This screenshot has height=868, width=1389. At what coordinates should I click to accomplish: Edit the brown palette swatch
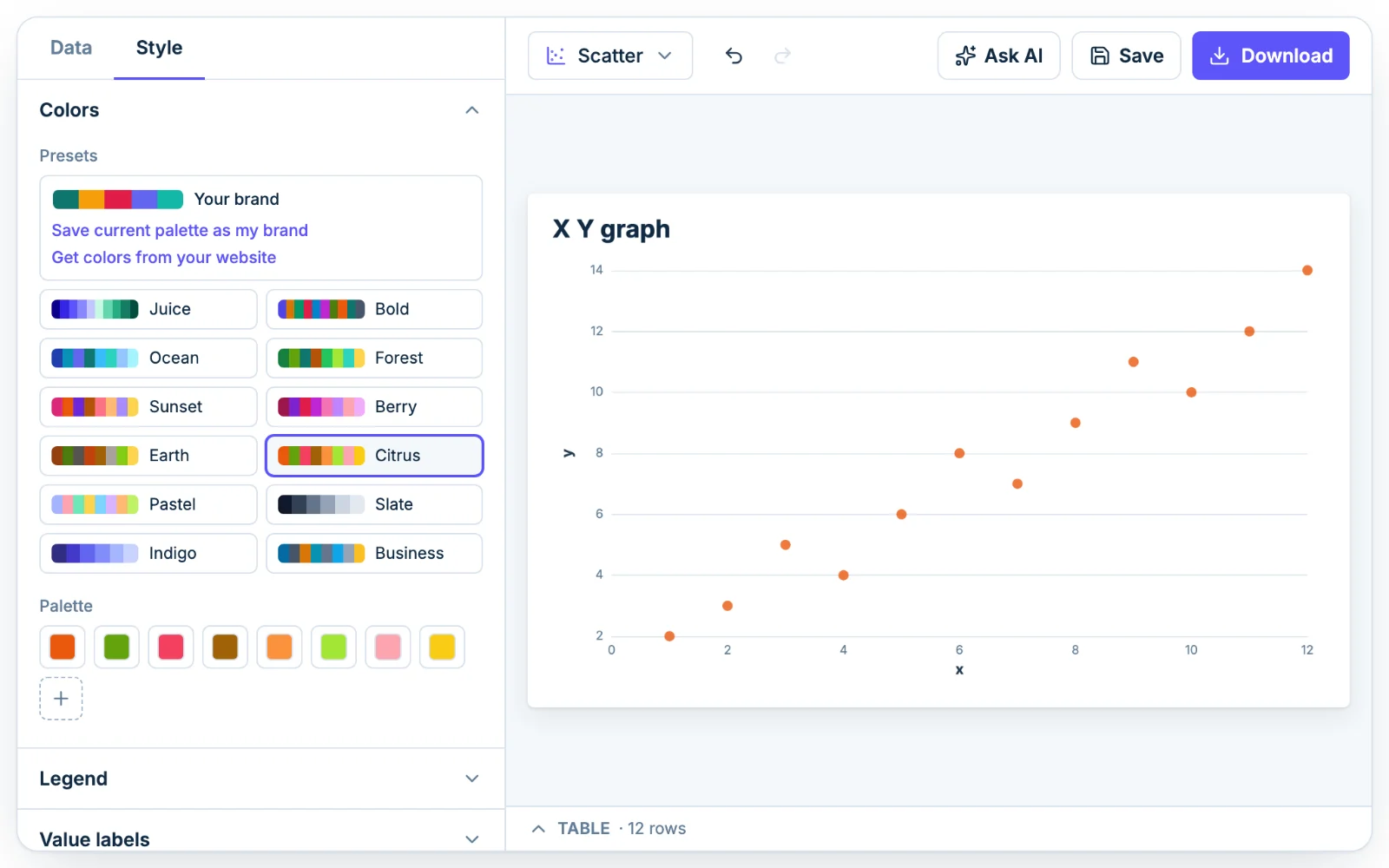point(225,647)
